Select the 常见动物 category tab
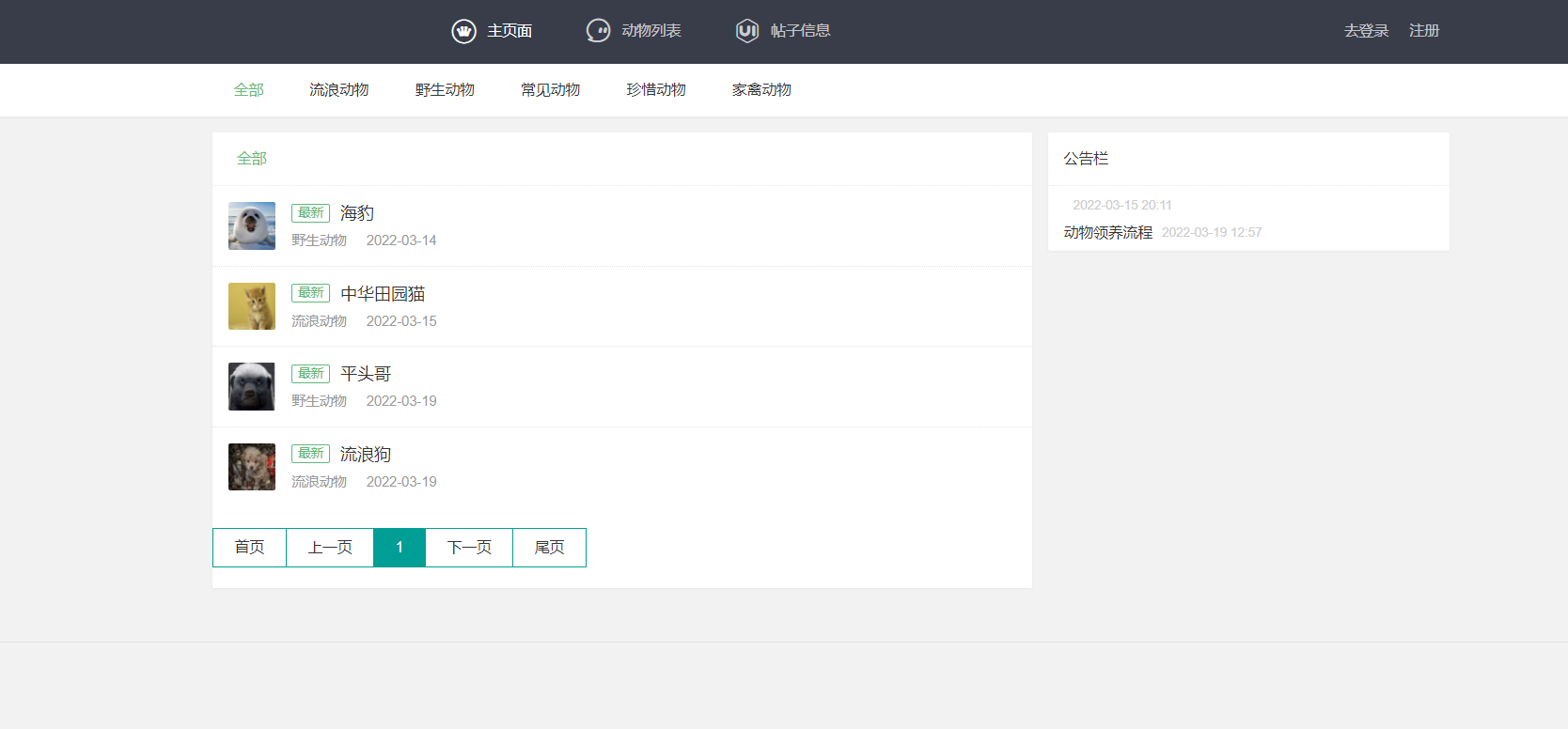 click(x=551, y=90)
